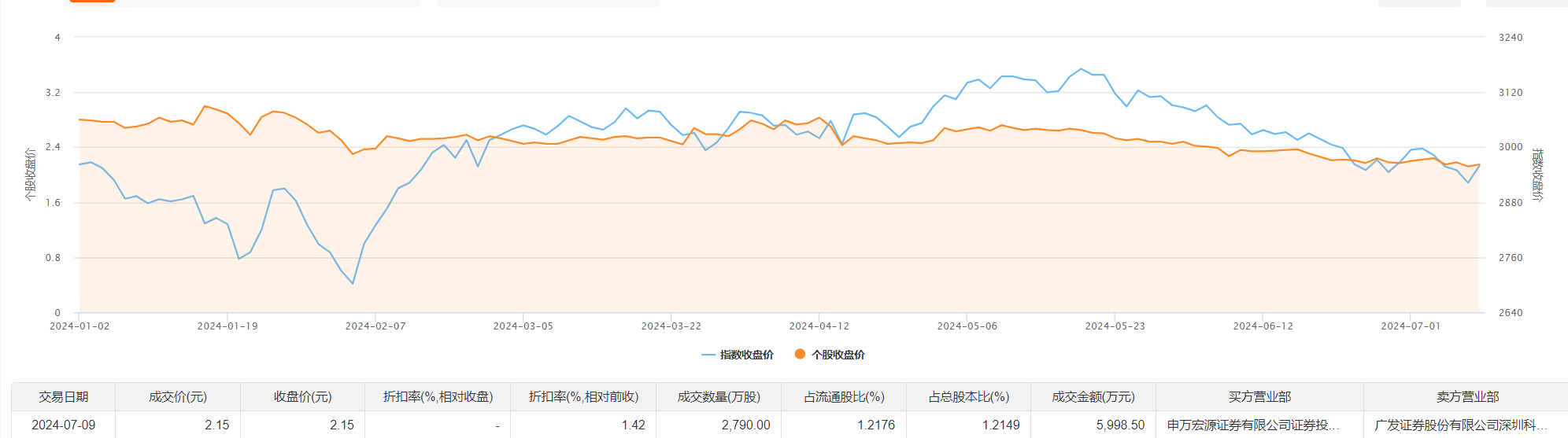Click the 成交价(元) column header
1568x438 pixels.
click(178, 397)
